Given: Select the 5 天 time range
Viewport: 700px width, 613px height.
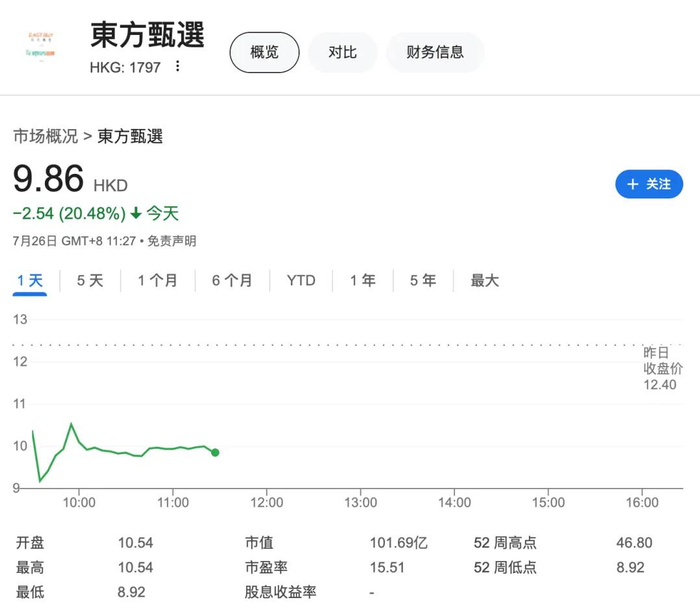Looking at the screenshot, I should [x=90, y=281].
